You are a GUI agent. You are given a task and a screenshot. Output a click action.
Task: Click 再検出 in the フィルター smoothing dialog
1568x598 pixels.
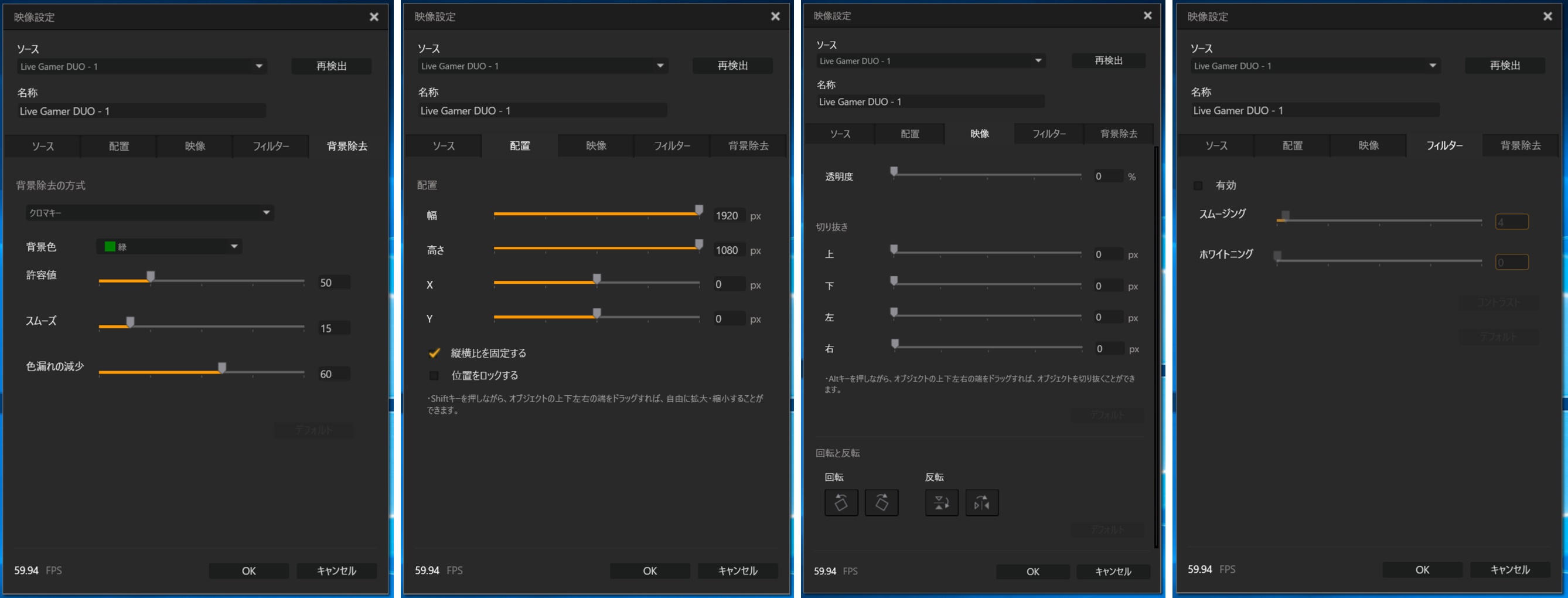(1505, 65)
